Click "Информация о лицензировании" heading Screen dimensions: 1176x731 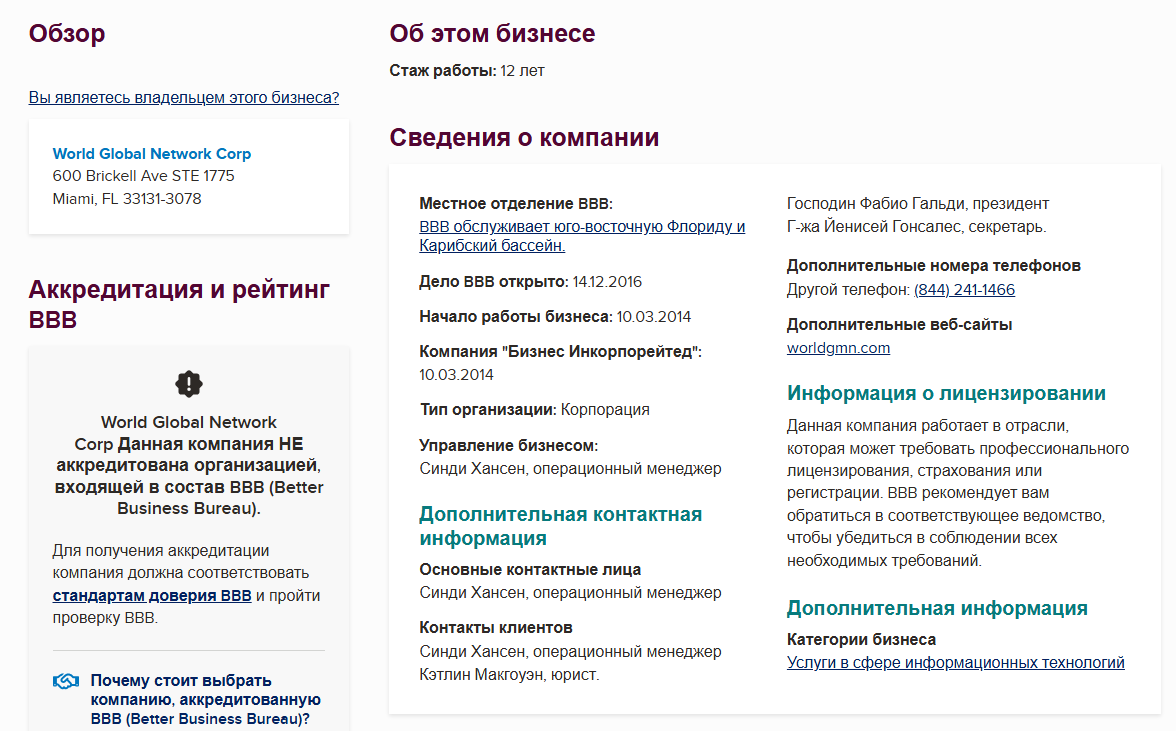click(x=946, y=393)
